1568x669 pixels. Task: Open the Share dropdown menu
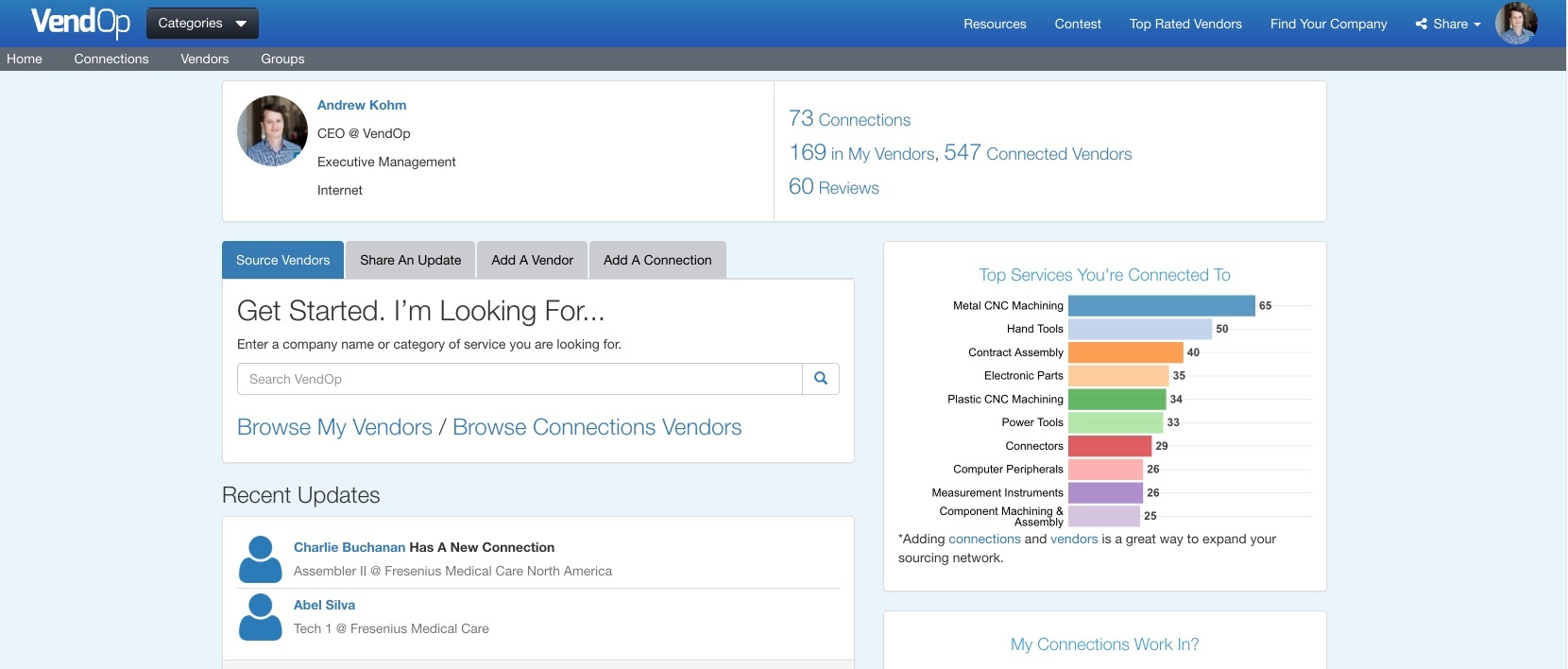pos(1448,24)
